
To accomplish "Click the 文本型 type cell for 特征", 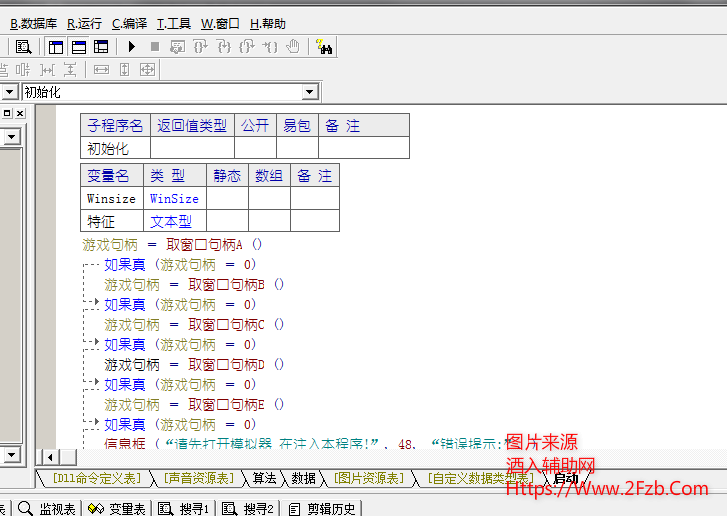I will pyautogui.click(x=171, y=221).
